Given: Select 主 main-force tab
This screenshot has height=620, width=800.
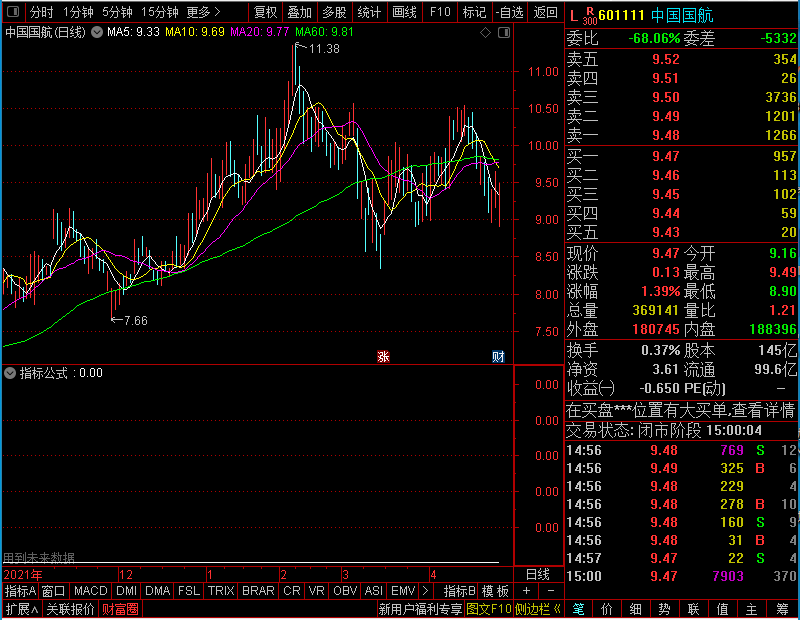Looking at the screenshot, I should pos(752,609).
